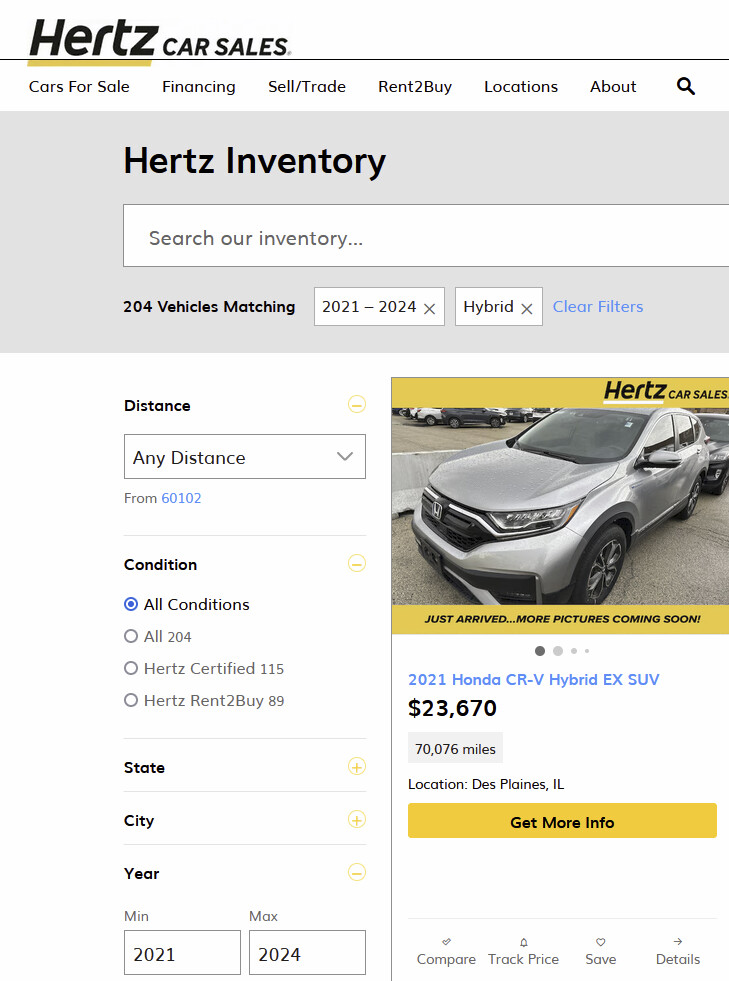Click the Search our inventory field
Screen dimensions: 729x981
[430, 237]
